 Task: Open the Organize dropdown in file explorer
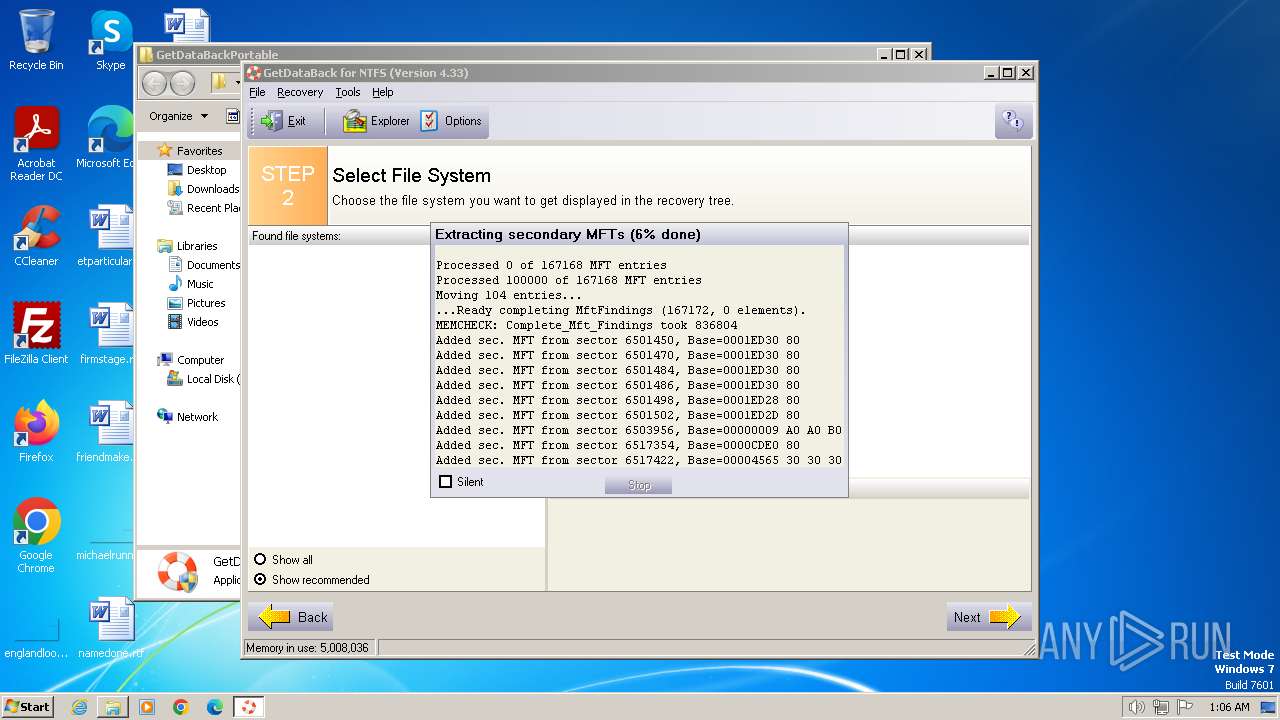click(x=178, y=116)
